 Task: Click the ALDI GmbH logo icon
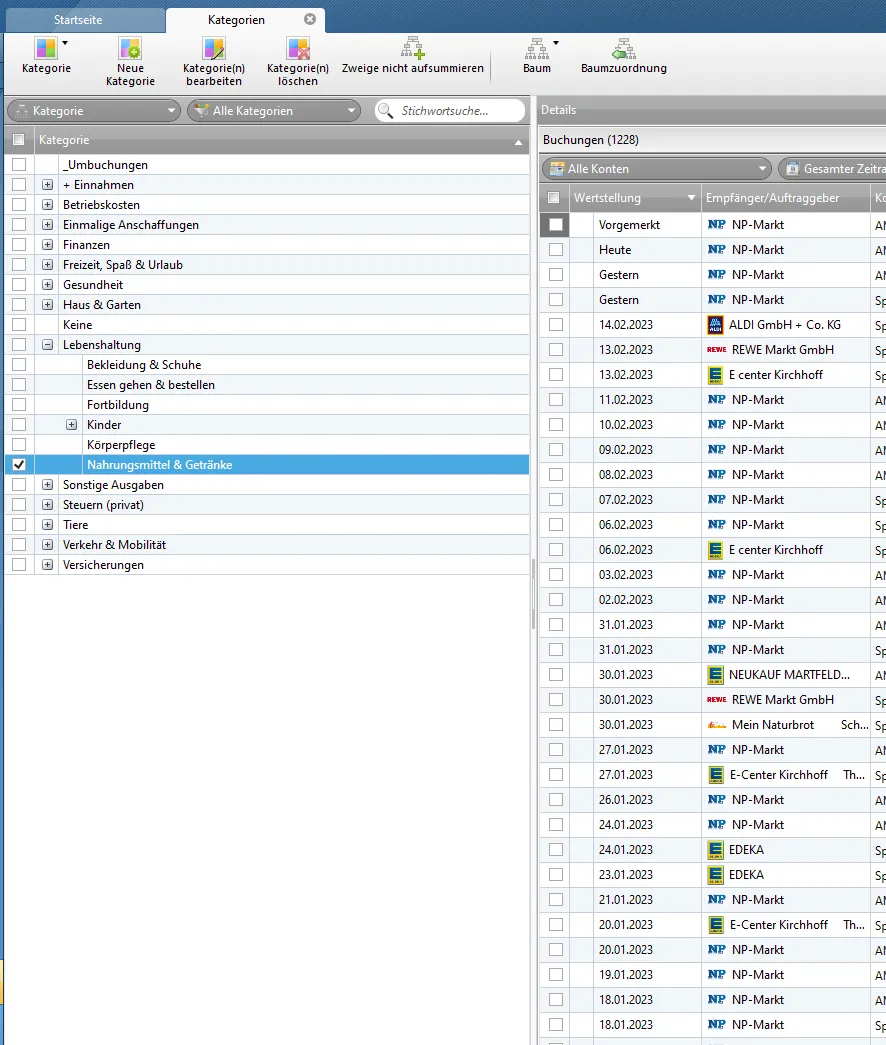pos(715,325)
